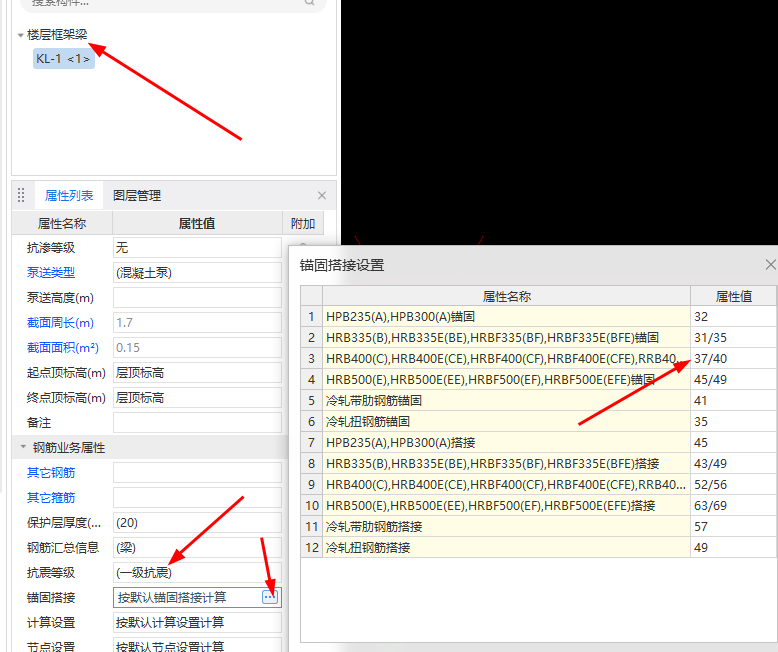Click the 抗渗等级 value field showing 无
778x652 pixels.
pos(197,247)
